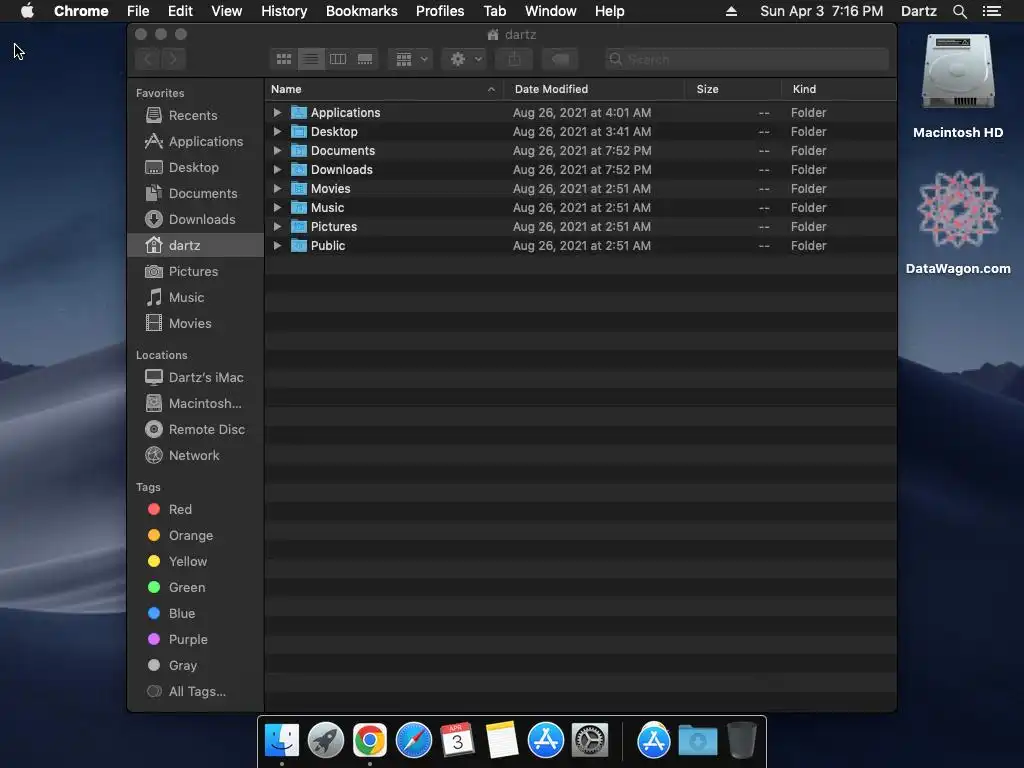This screenshot has height=768, width=1024.
Task: Select the Public folder row name
Action: pyautogui.click(x=328, y=246)
